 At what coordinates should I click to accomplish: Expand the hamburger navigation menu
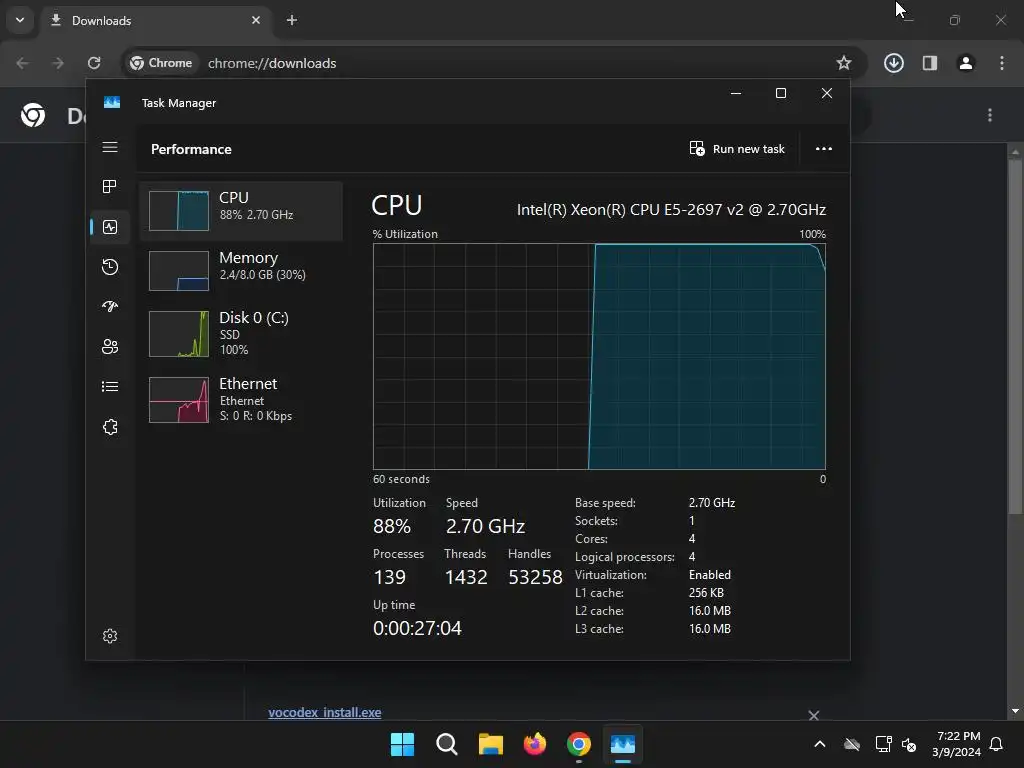point(110,147)
